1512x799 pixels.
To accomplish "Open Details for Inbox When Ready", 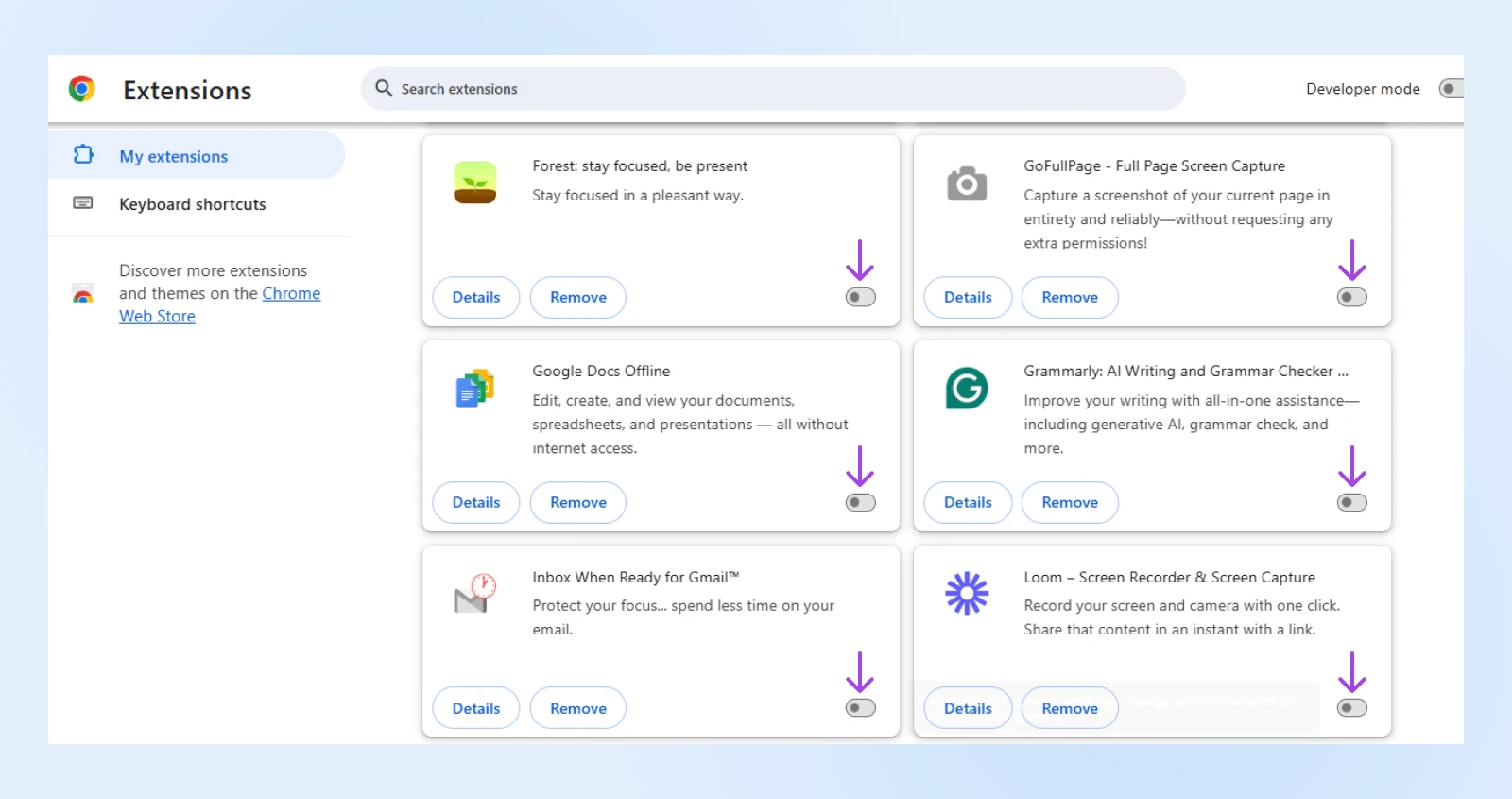I will point(476,707).
